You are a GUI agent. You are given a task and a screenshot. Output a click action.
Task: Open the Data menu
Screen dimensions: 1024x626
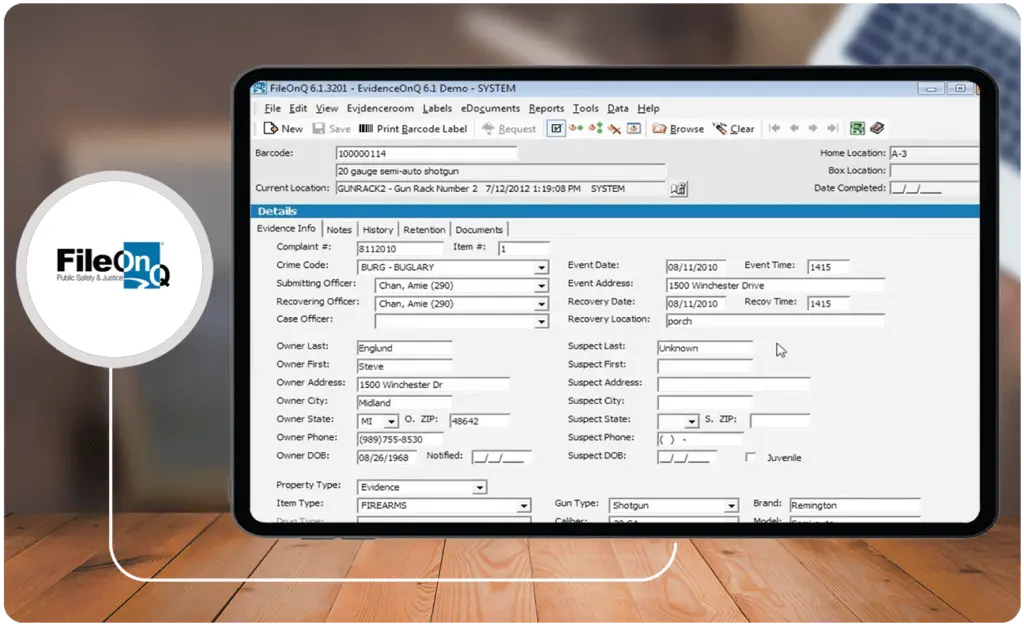tap(618, 108)
